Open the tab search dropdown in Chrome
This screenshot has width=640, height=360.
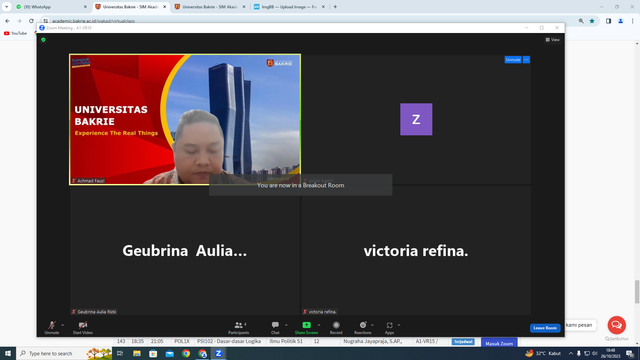coord(7,7)
